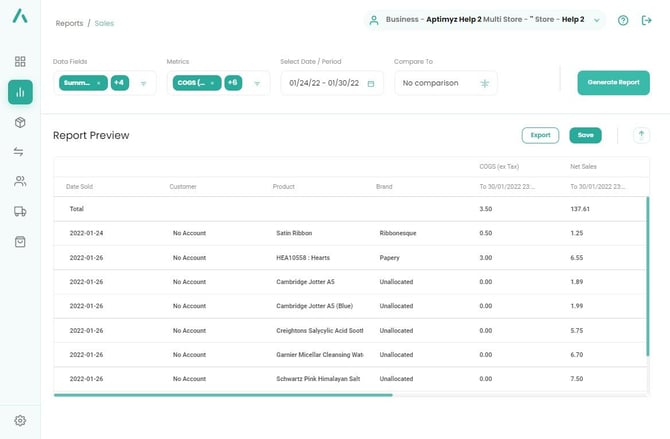
Task: Remove the COGS chip from Metrics
Action: (x=212, y=83)
